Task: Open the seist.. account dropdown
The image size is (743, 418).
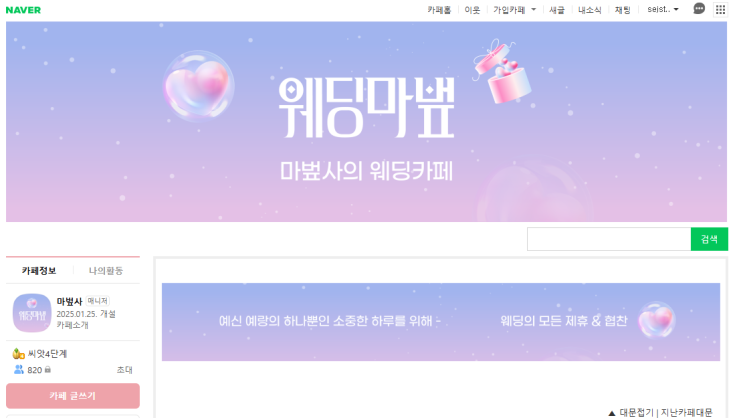Action: pos(663,9)
